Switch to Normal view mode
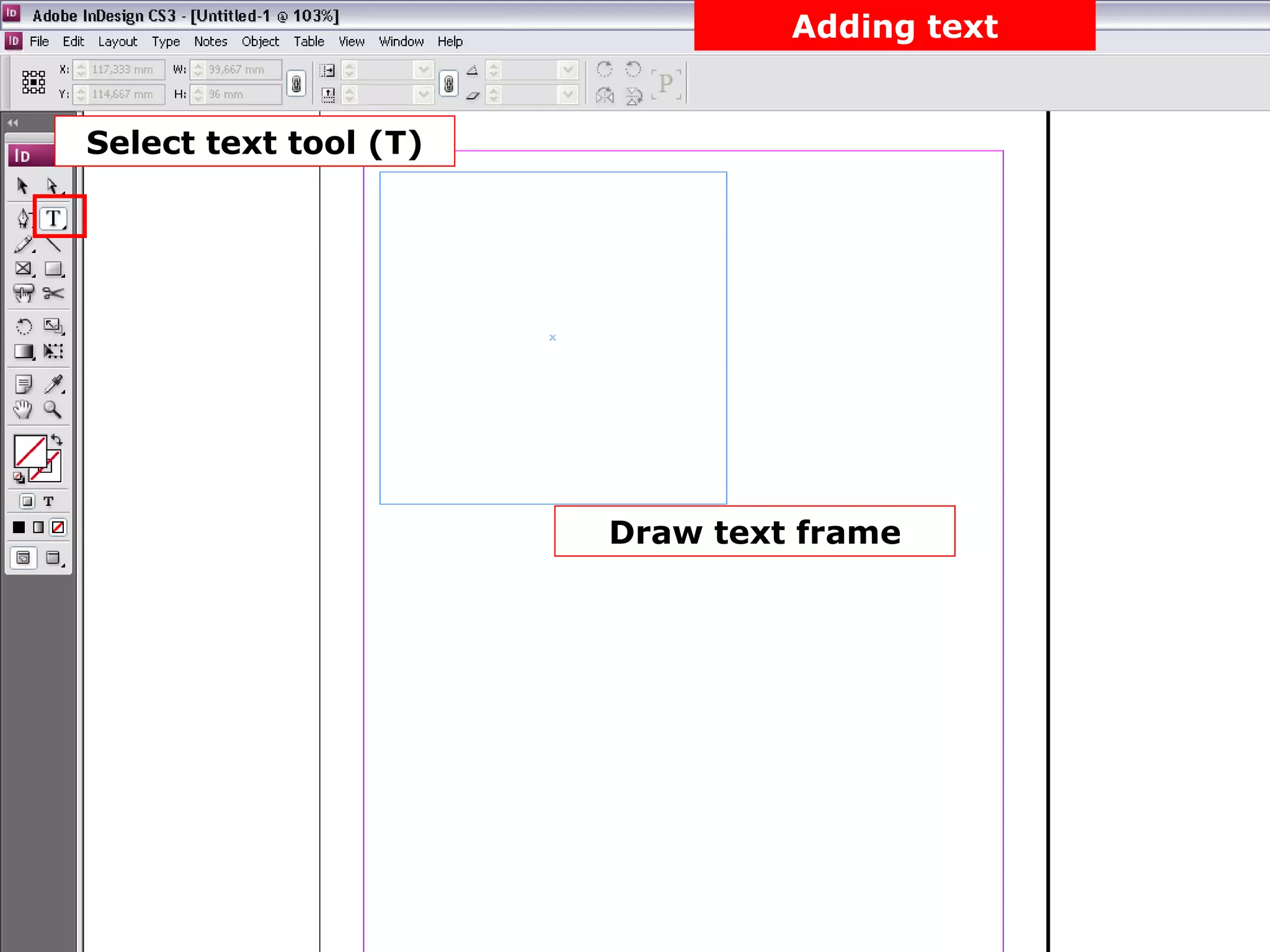This screenshot has height=952, width=1270. click(x=24, y=558)
